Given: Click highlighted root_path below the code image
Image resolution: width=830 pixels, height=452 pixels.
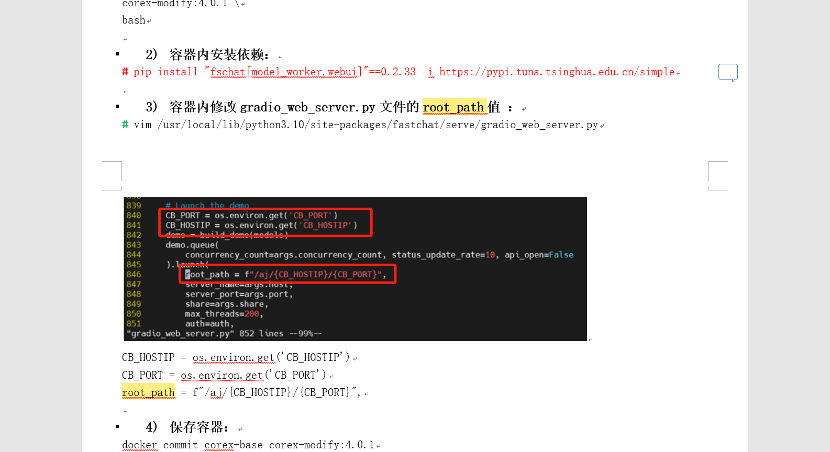Looking at the screenshot, I should (148, 392).
